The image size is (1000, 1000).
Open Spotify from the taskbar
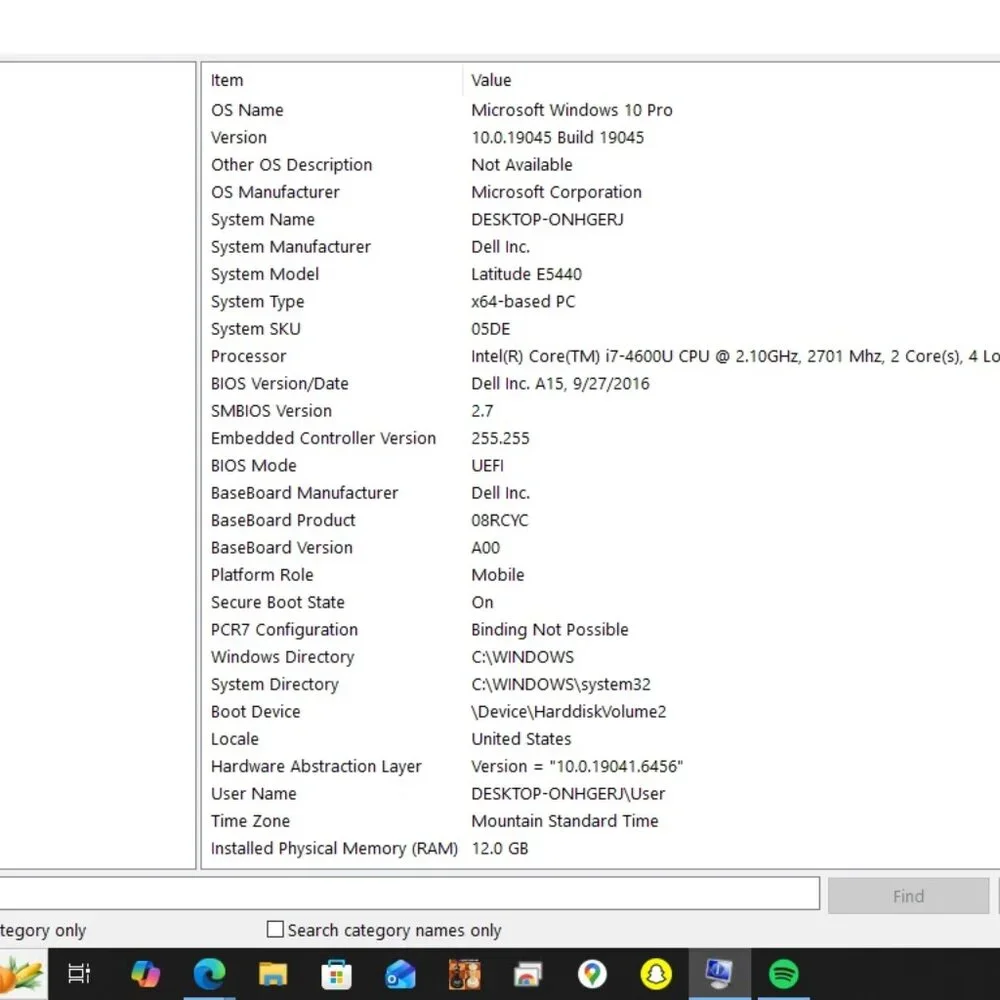pyautogui.click(x=783, y=974)
